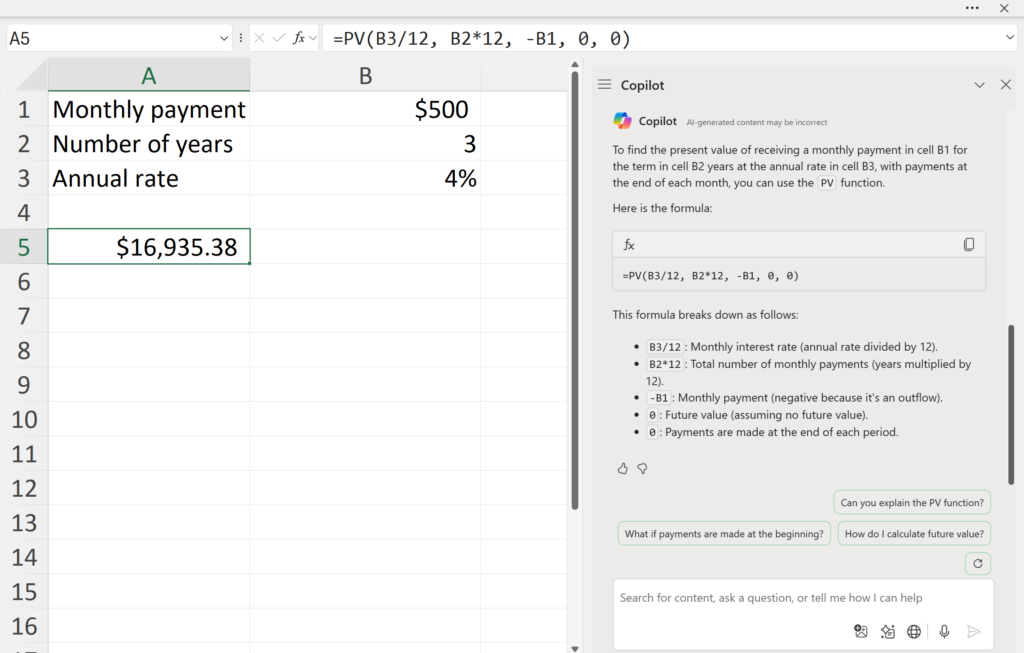Refresh the Copilot suggested prompts

(x=977, y=564)
